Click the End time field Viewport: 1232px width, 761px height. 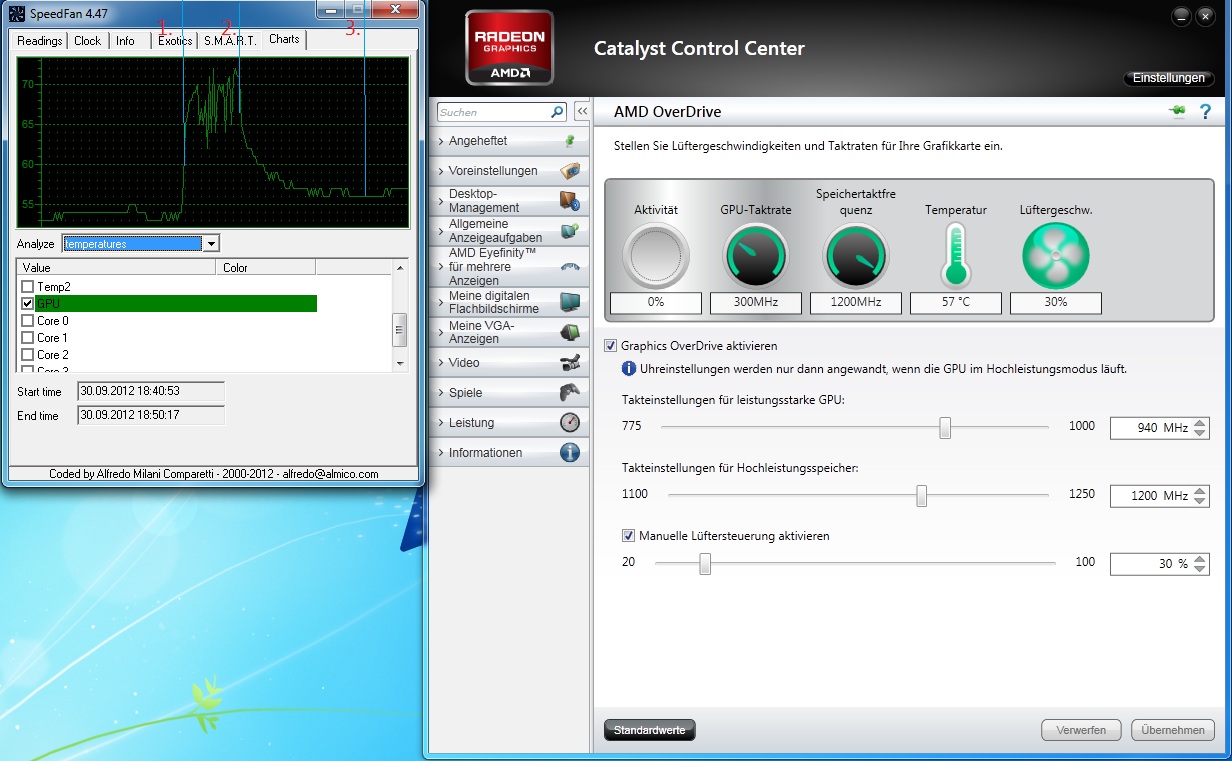pyautogui.click(x=151, y=415)
